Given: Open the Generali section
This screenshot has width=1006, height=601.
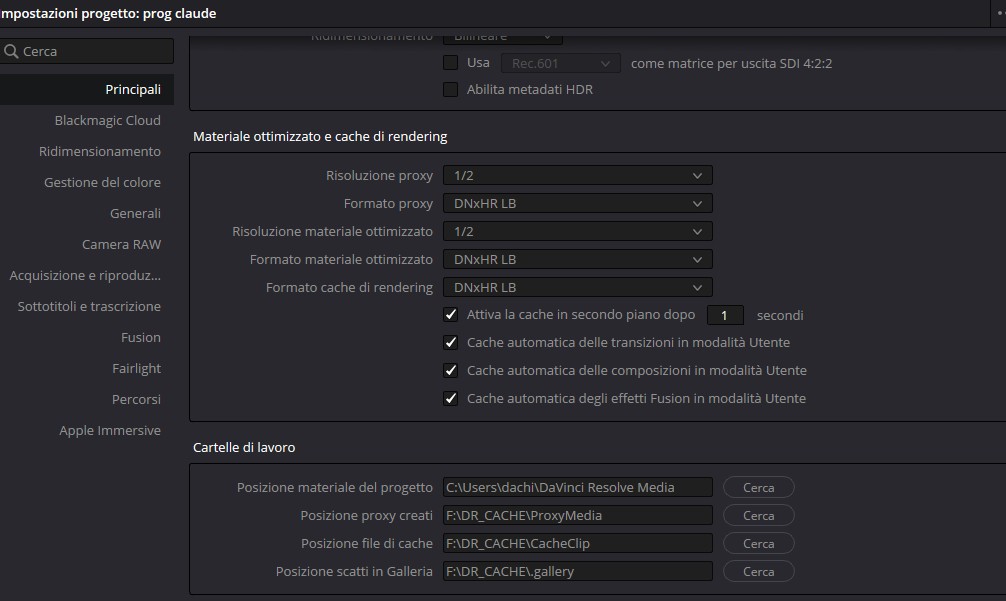Looking at the screenshot, I should 135,214.
